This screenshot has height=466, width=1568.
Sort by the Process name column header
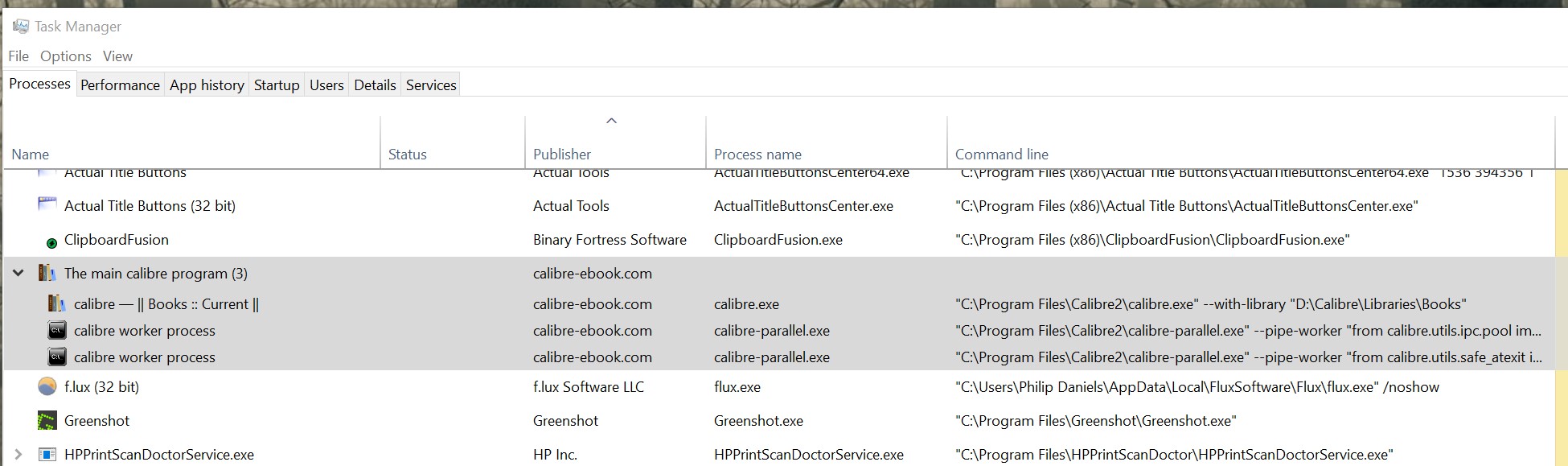click(x=757, y=155)
